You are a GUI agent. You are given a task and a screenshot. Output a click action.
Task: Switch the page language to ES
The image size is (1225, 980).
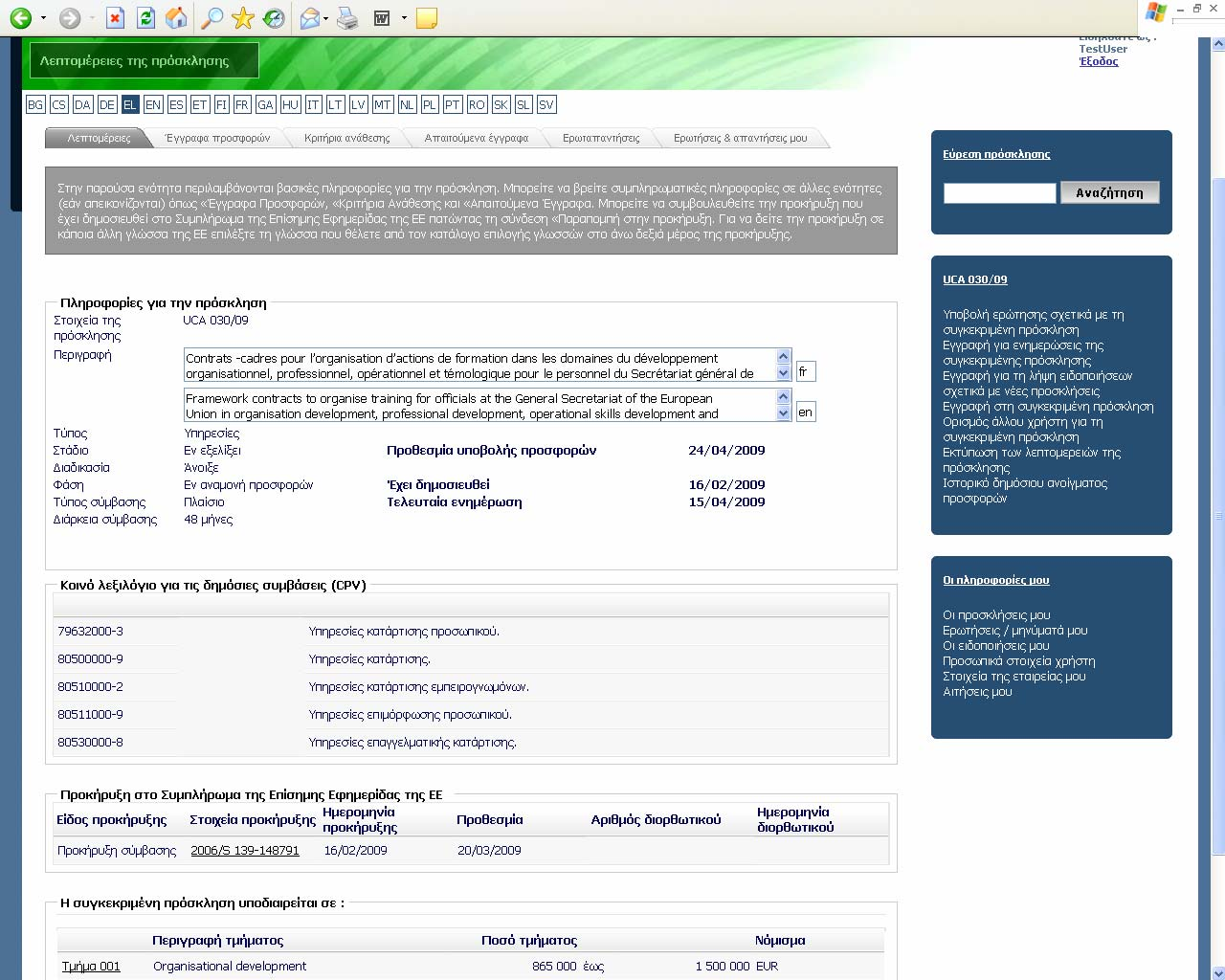pyautogui.click(x=176, y=104)
